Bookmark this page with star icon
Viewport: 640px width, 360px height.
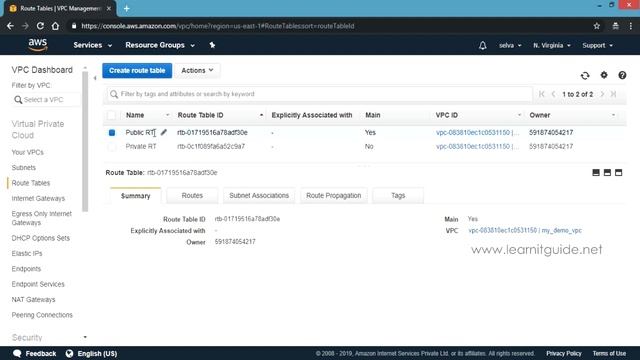pyautogui.click(x=597, y=26)
